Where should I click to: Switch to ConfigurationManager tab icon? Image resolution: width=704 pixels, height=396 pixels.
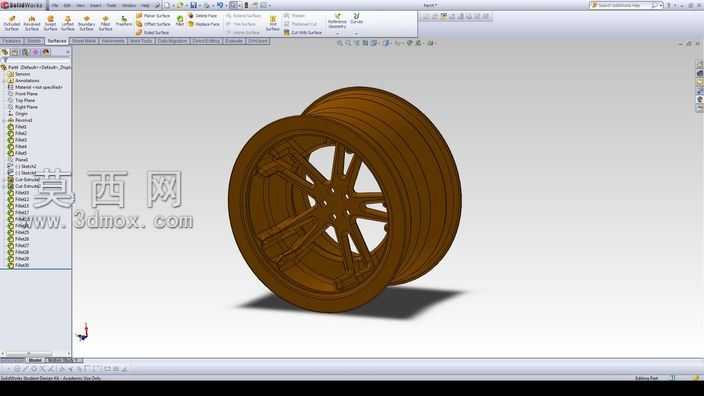click(25, 52)
